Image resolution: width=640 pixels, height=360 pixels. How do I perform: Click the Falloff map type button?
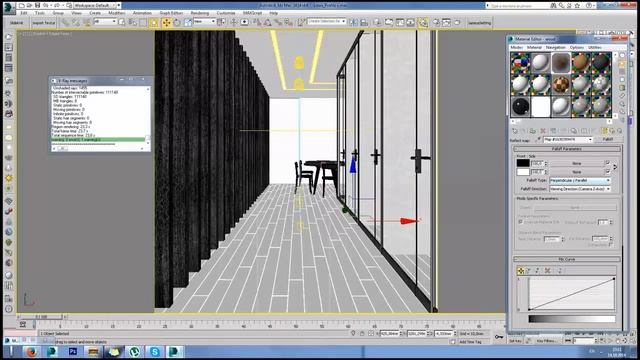point(608,140)
